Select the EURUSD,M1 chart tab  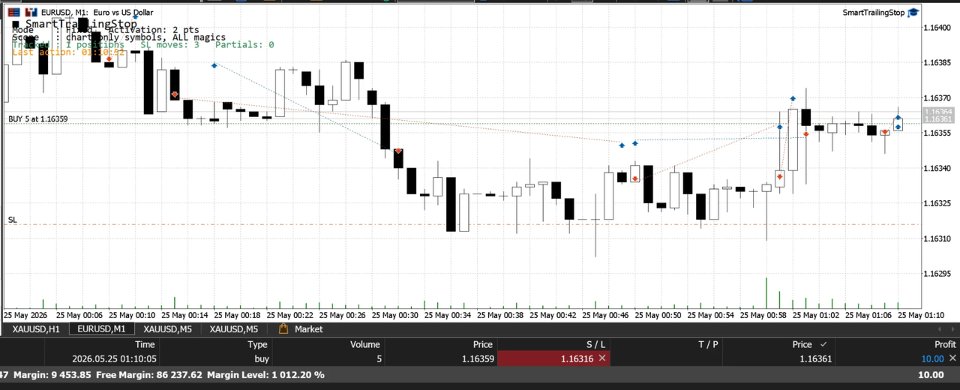pos(101,329)
